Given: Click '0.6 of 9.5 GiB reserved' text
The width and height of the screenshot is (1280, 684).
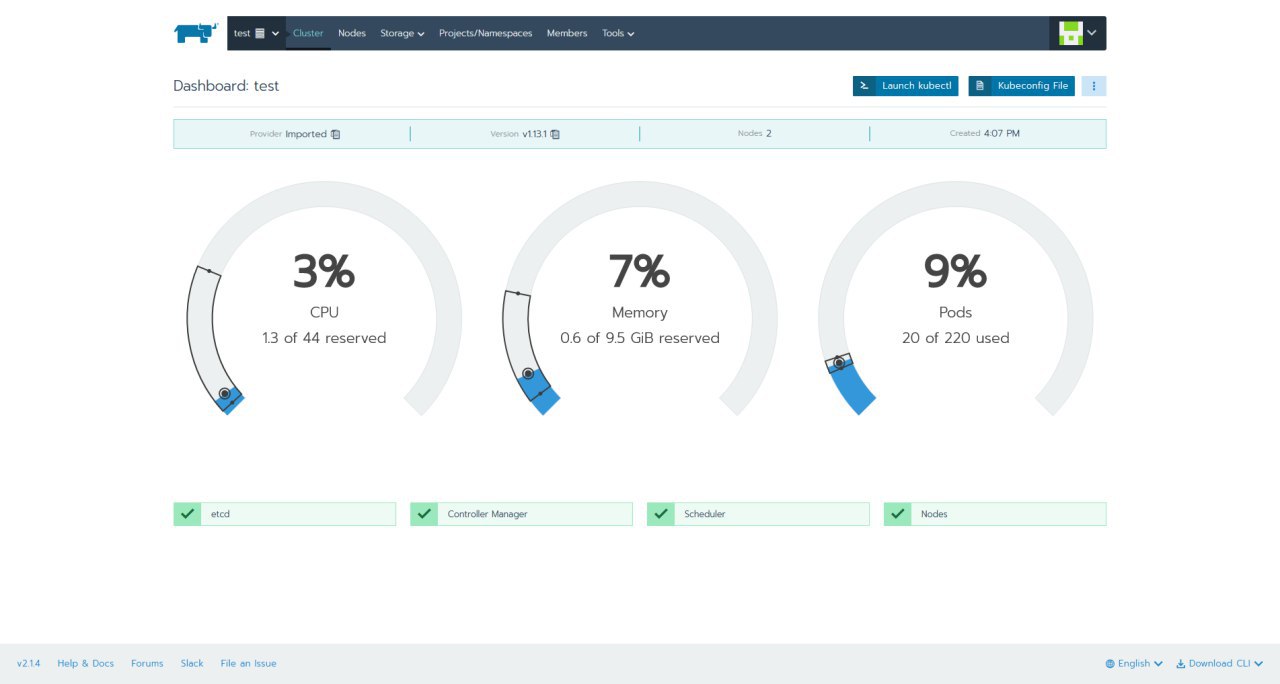Looking at the screenshot, I should (x=640, y=338).
